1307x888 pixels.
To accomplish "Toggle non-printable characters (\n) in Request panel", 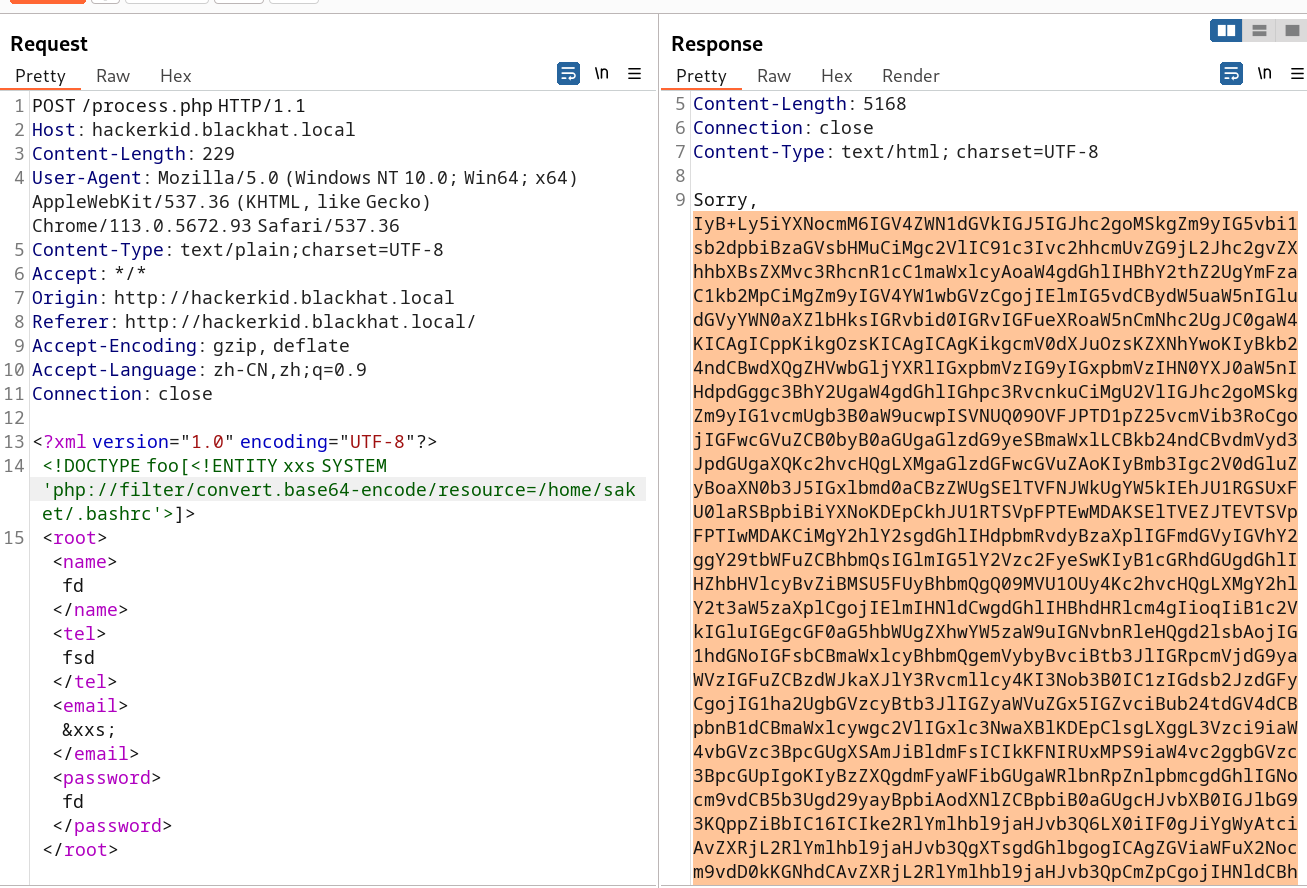I will (x=602, y=74).
